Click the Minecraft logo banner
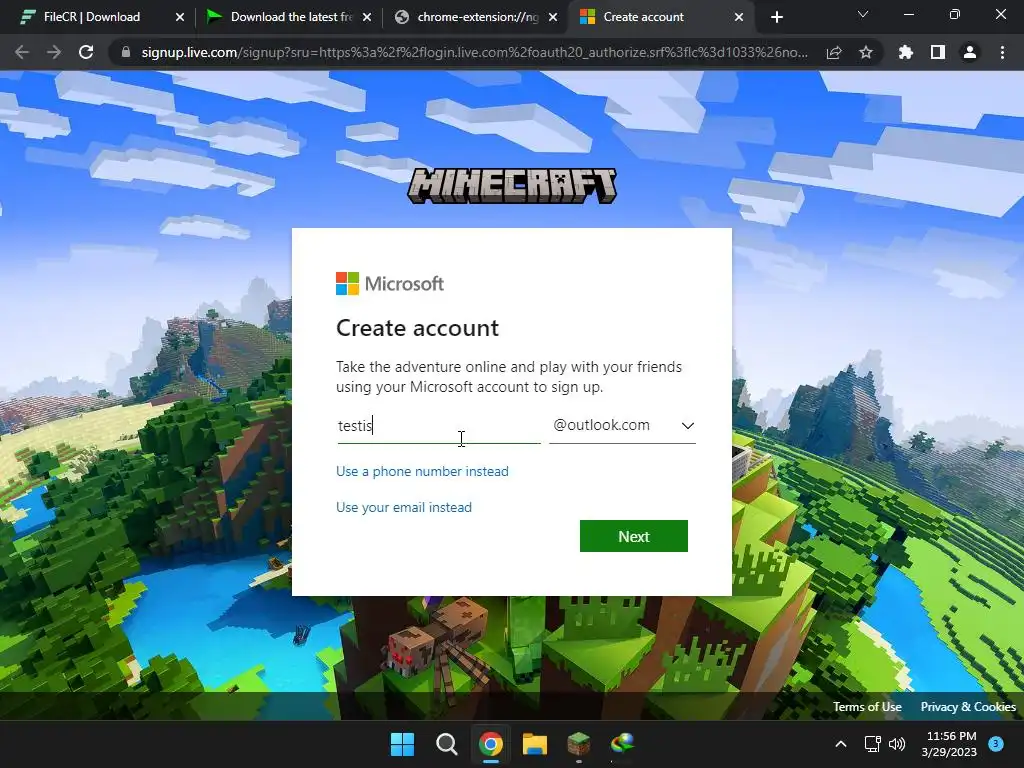The image size is (1024, 768). [x=512, y=185]
